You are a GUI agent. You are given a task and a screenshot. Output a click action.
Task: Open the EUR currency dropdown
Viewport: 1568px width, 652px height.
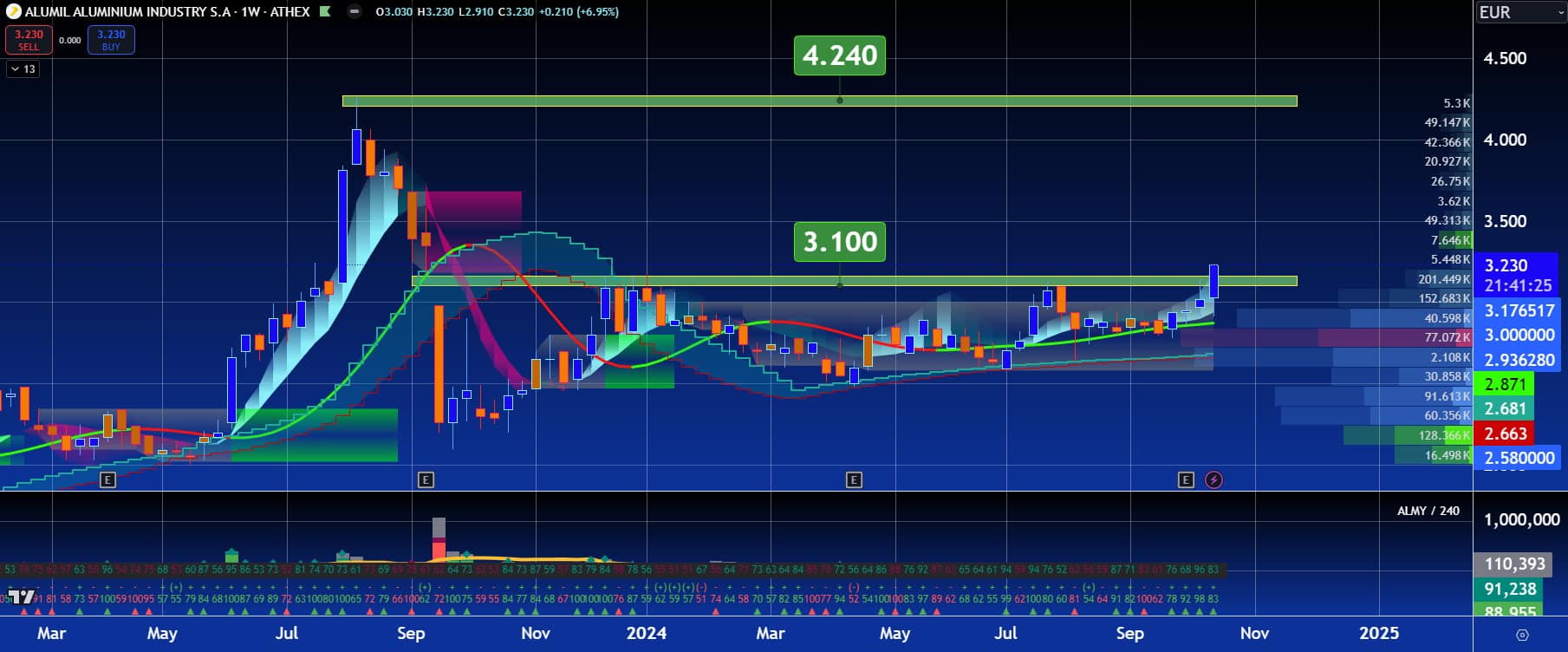click(x=1521, y=12)
